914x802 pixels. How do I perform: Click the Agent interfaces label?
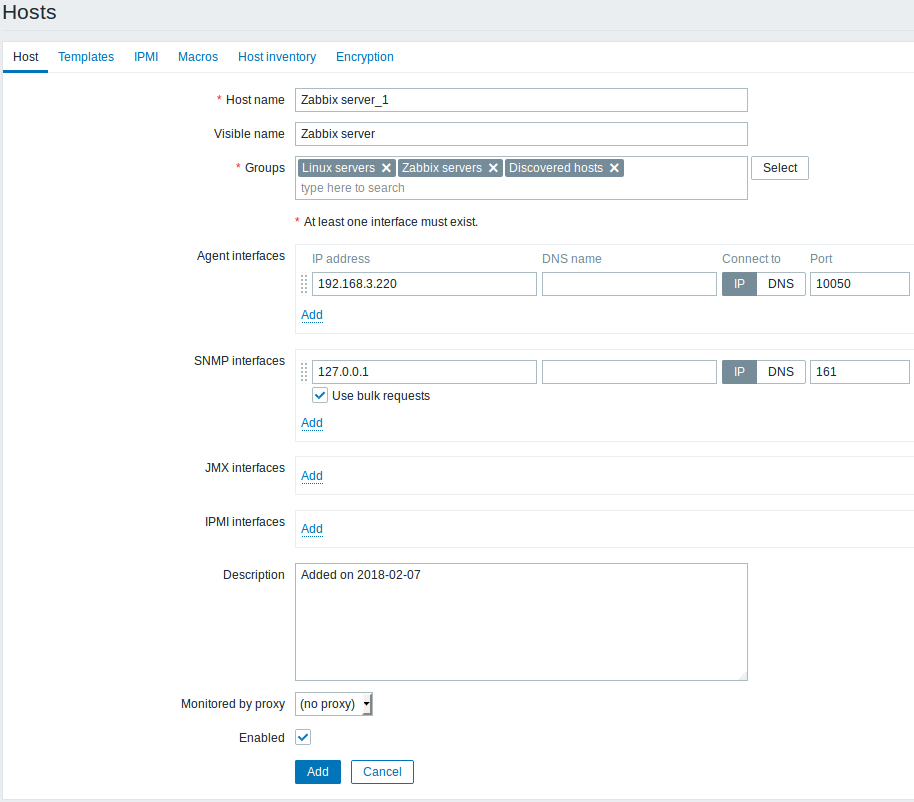[x=241, y=256]
